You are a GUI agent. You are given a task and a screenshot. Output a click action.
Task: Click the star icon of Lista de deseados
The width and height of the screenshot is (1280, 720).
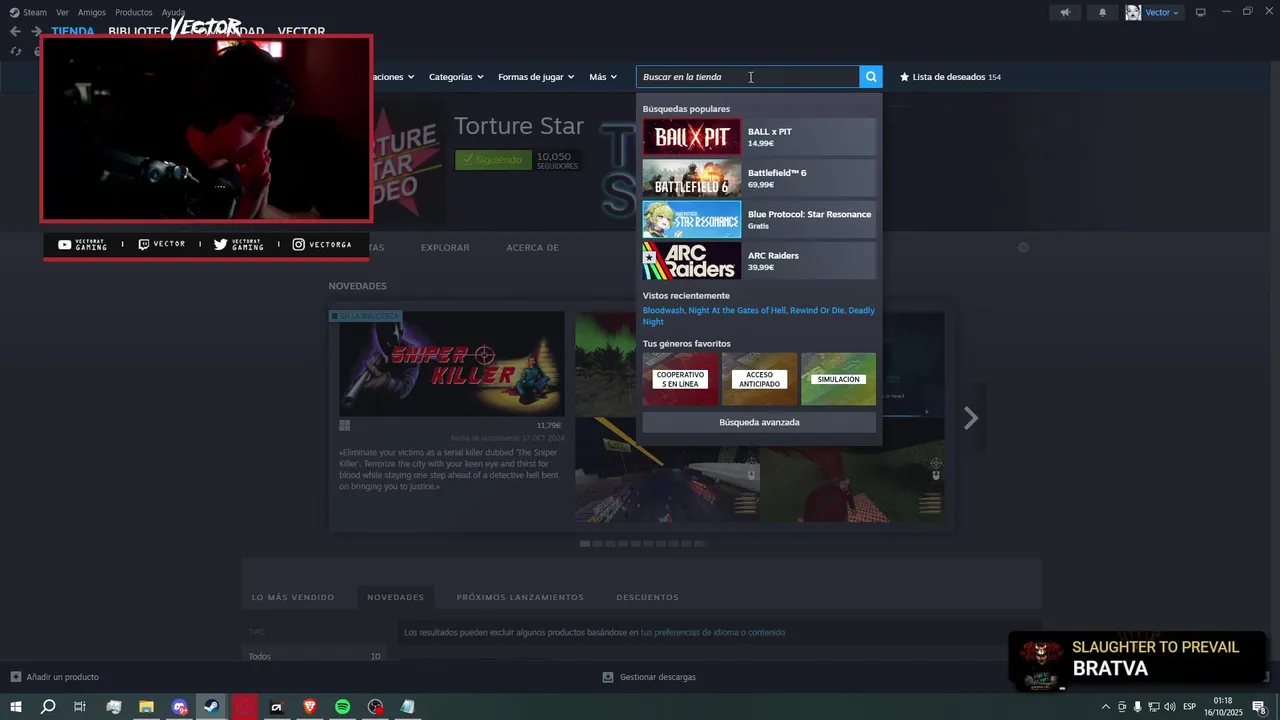point(904,77)
